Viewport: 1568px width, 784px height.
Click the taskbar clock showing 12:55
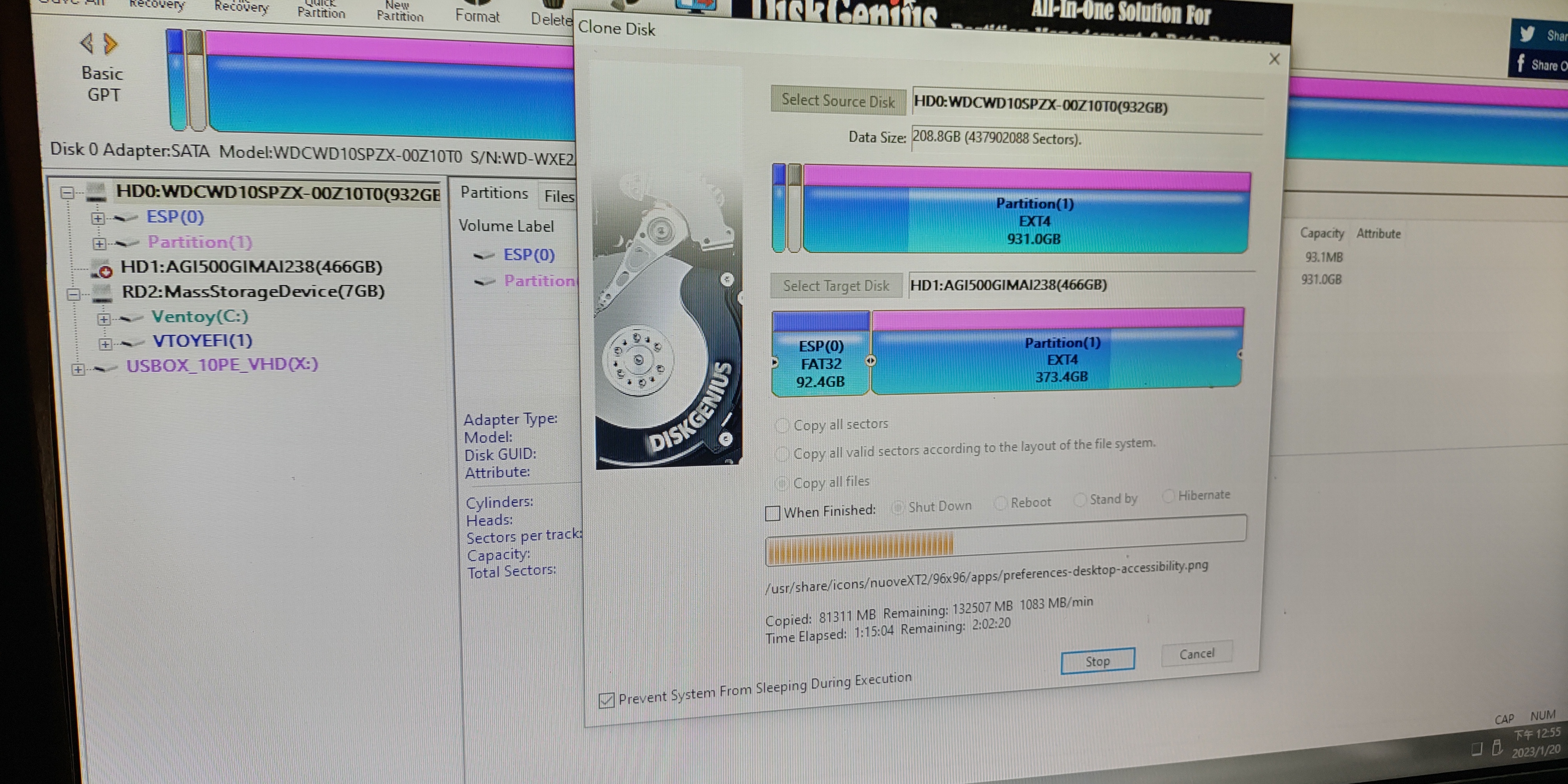coord(1537,734)
